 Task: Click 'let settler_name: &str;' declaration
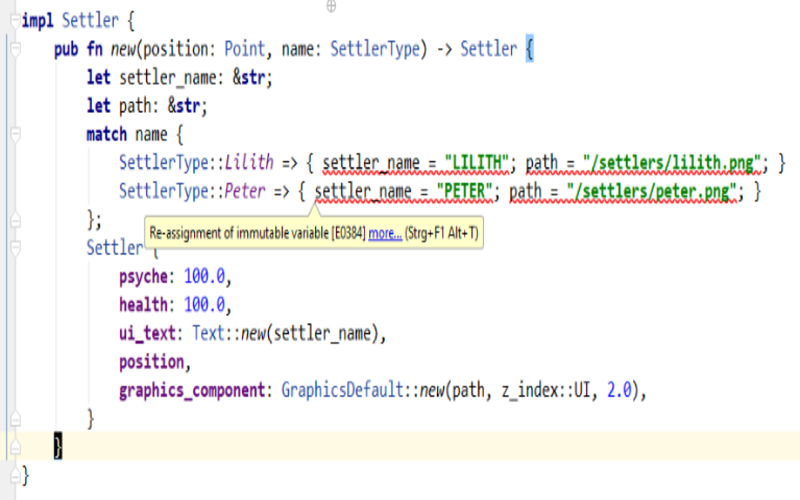pyautogui.click(x=180, y=78)
